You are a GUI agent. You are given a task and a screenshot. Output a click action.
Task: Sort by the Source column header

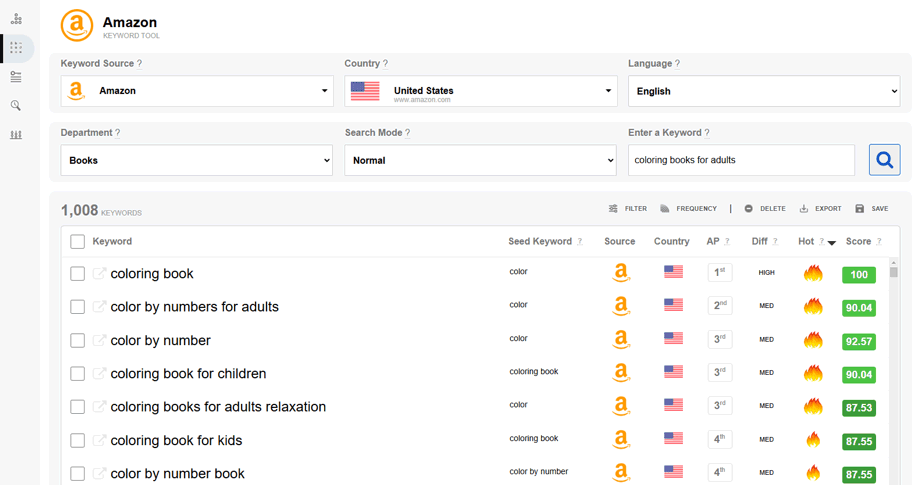[x=620, y=242]
